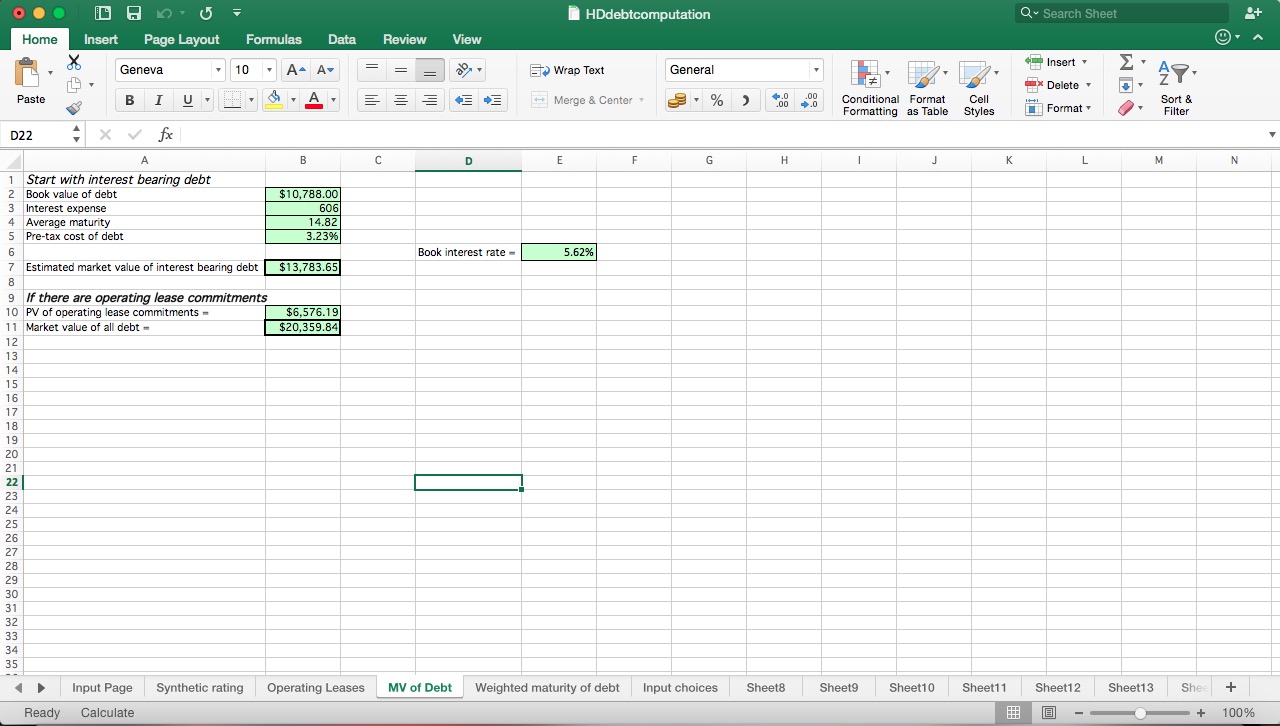Click the Format Painter brush icon
This screenshot has height=726, width=1280.
coord(74,108)
